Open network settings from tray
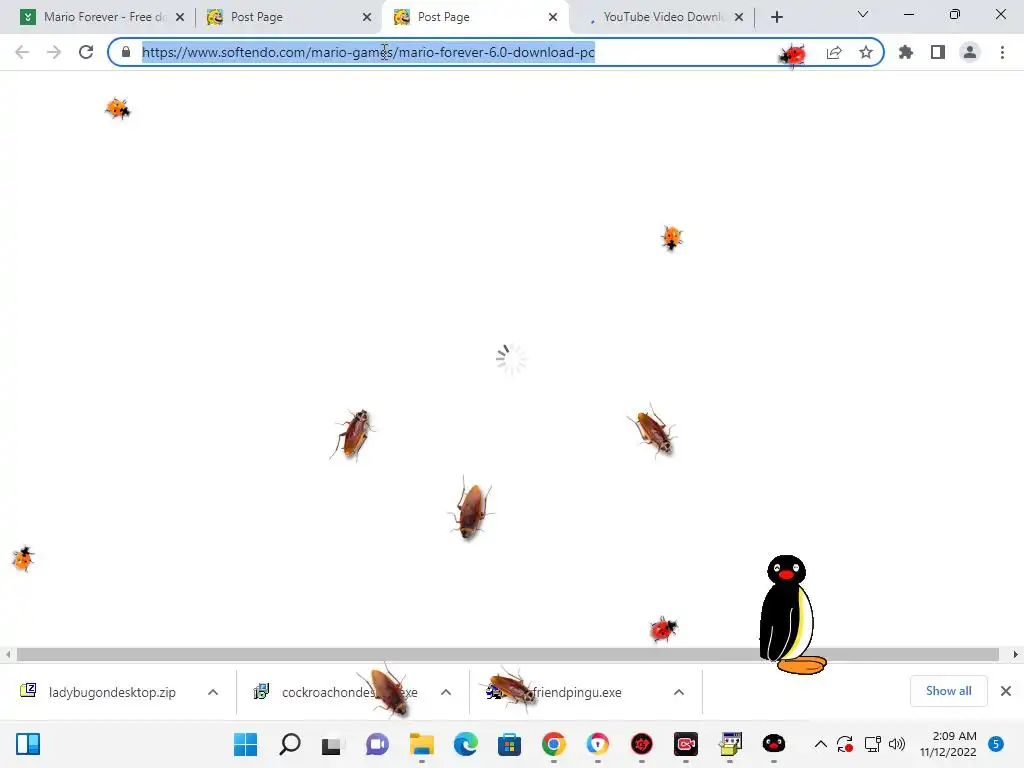The width and height of the screenshot is (1024, 768). [872, 744]
